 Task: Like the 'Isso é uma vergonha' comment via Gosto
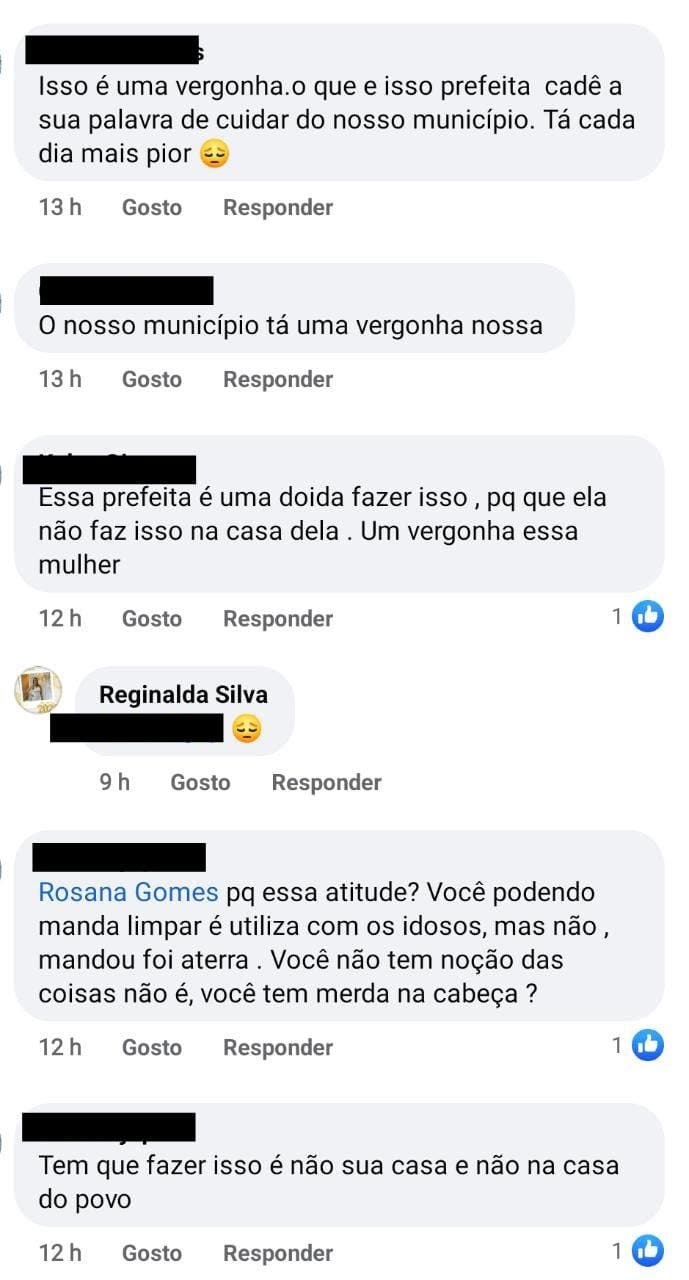(152, 207)
